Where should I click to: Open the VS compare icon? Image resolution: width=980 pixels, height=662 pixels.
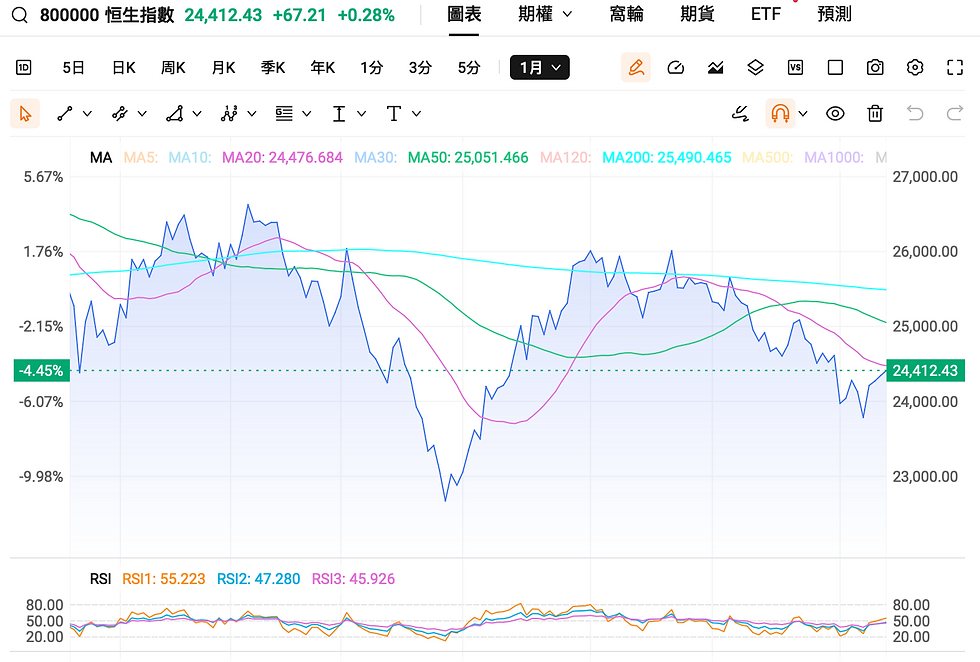(795, 68)
